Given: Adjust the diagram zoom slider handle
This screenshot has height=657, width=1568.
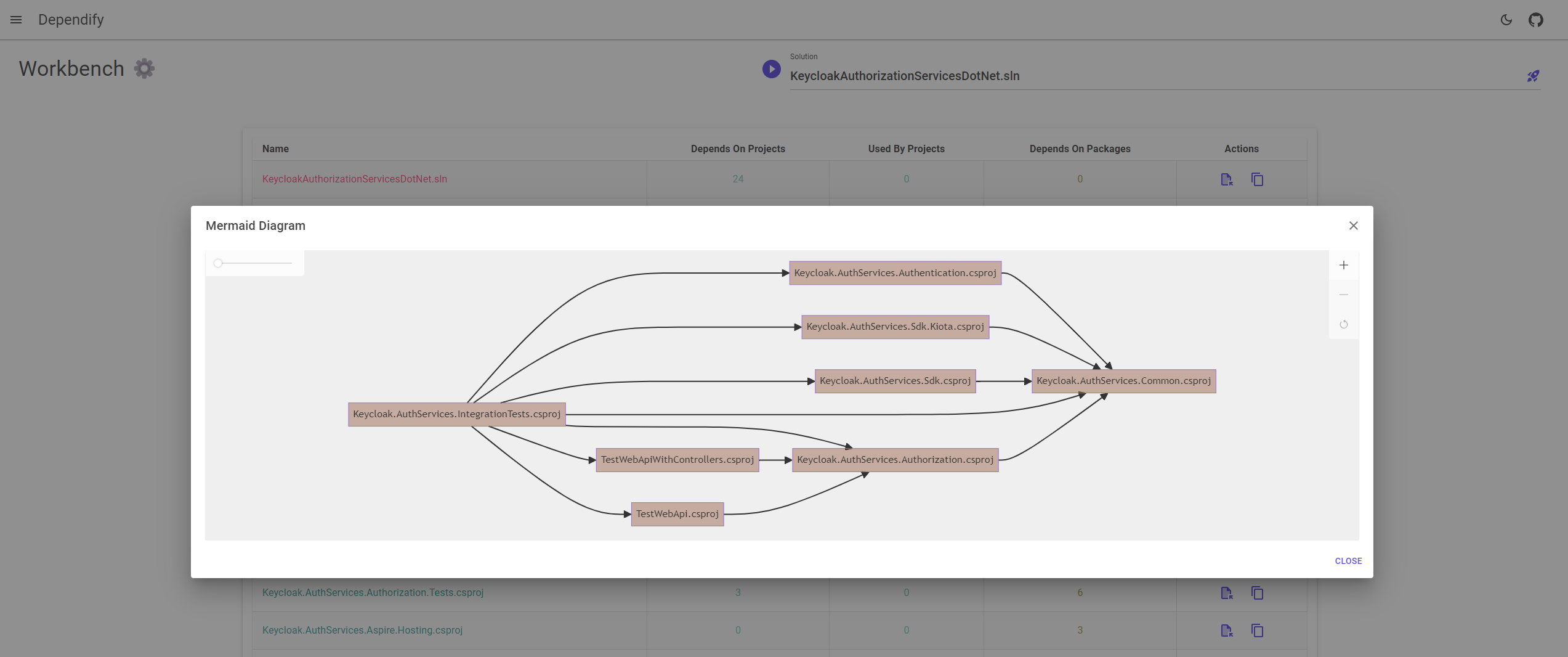Looking at the screenshot, I should pos(218,263).
